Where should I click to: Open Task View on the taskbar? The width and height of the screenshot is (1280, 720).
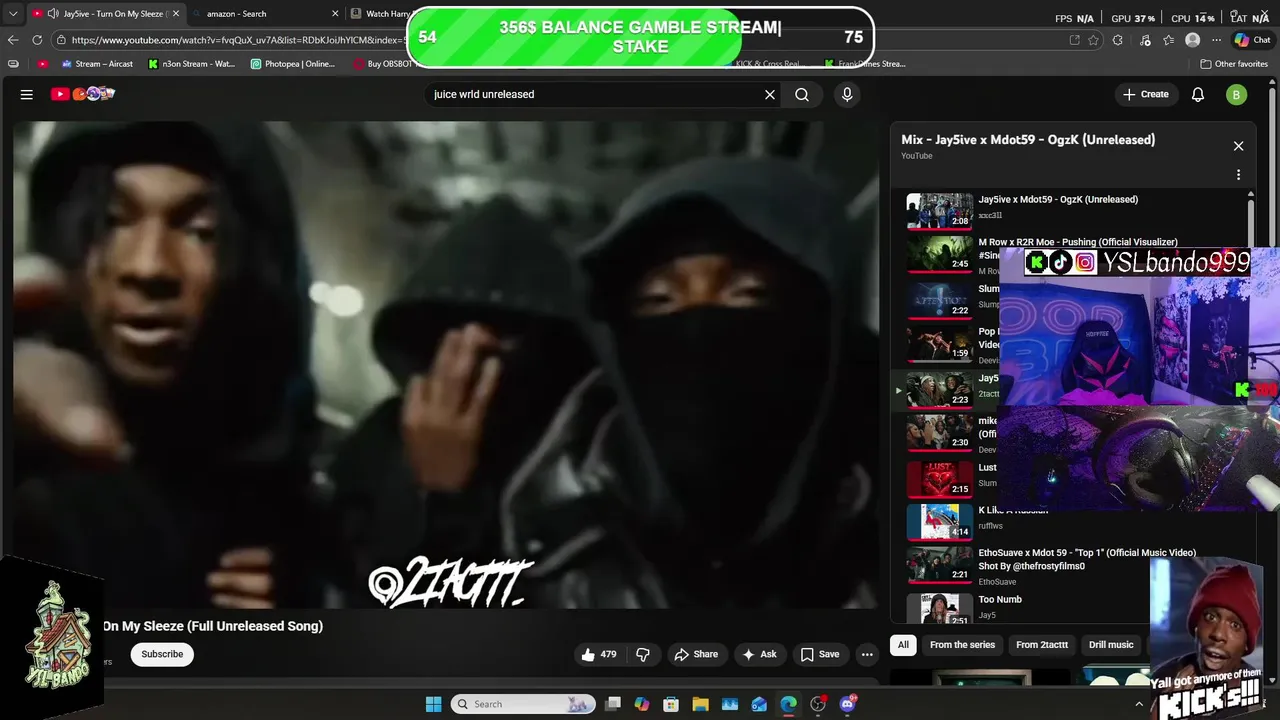click(x=613, y=704)
